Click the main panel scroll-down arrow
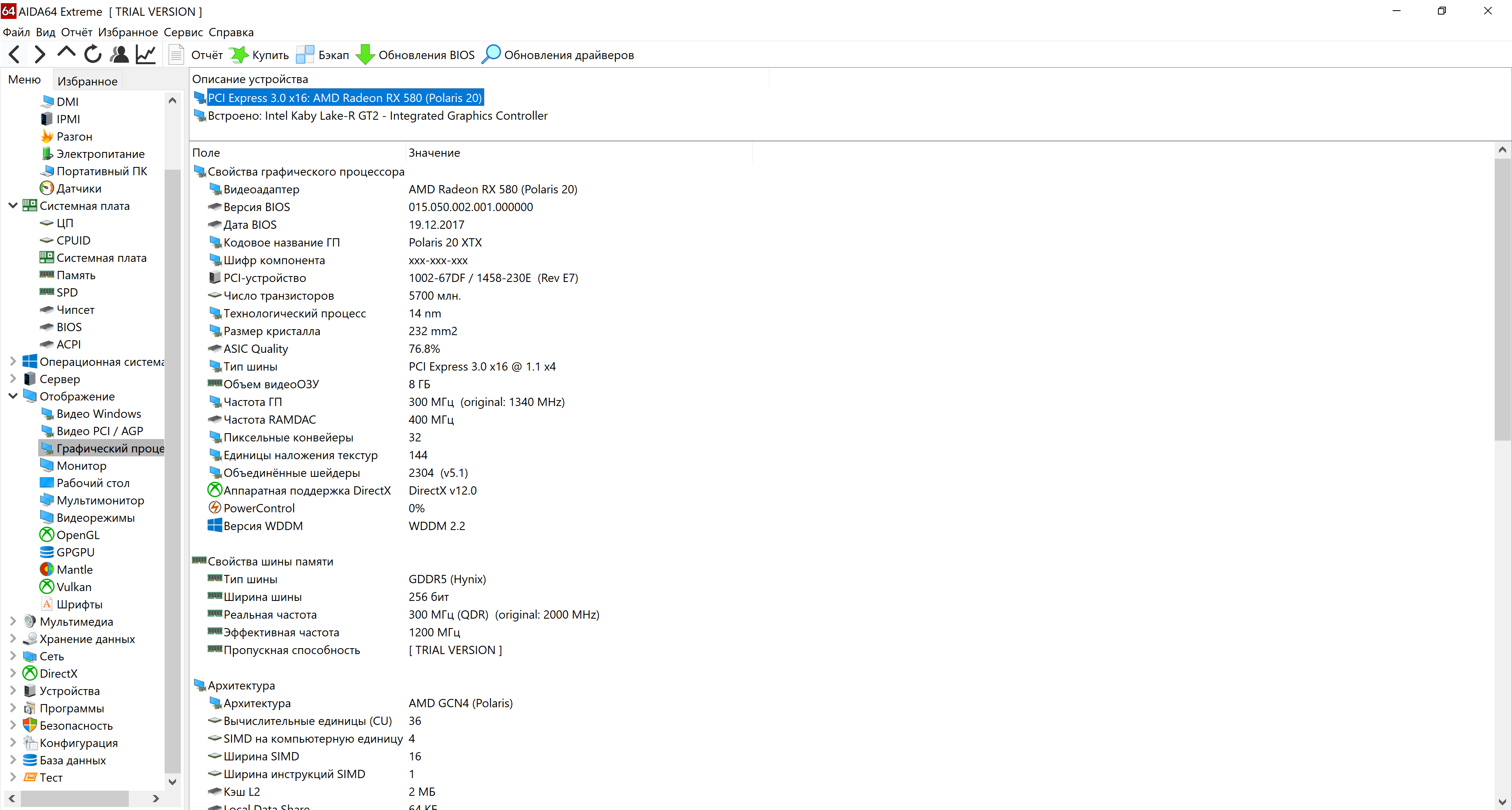This screenshot has width=1512, height=810. coord(1502,801)
